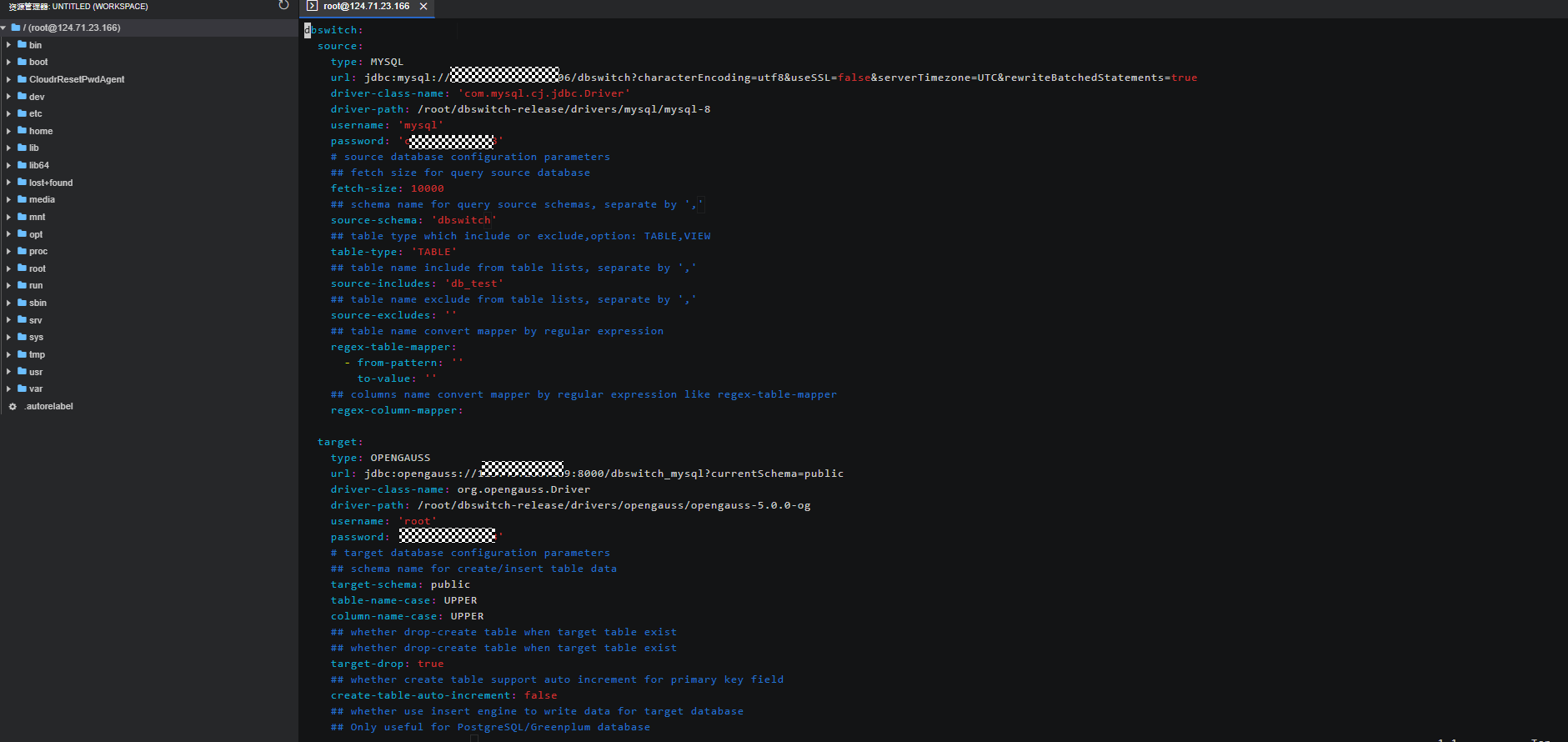1568x742 pixels.
Task: Click the 'target-drop: true' line
Action: coord(387,664)
